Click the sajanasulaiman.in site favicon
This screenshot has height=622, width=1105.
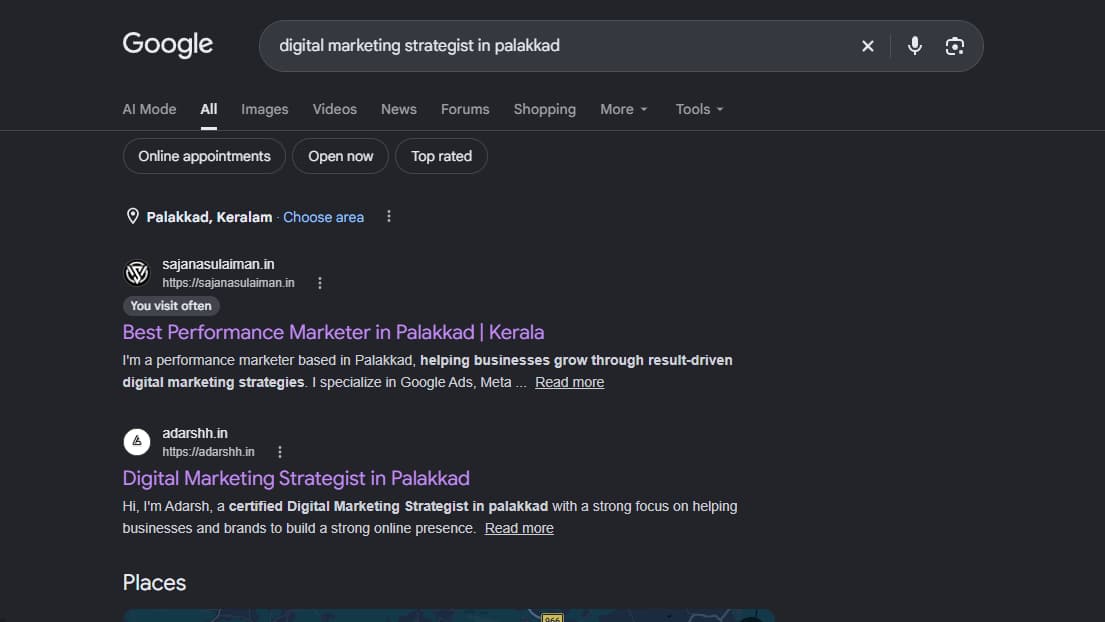coord(137,273)
